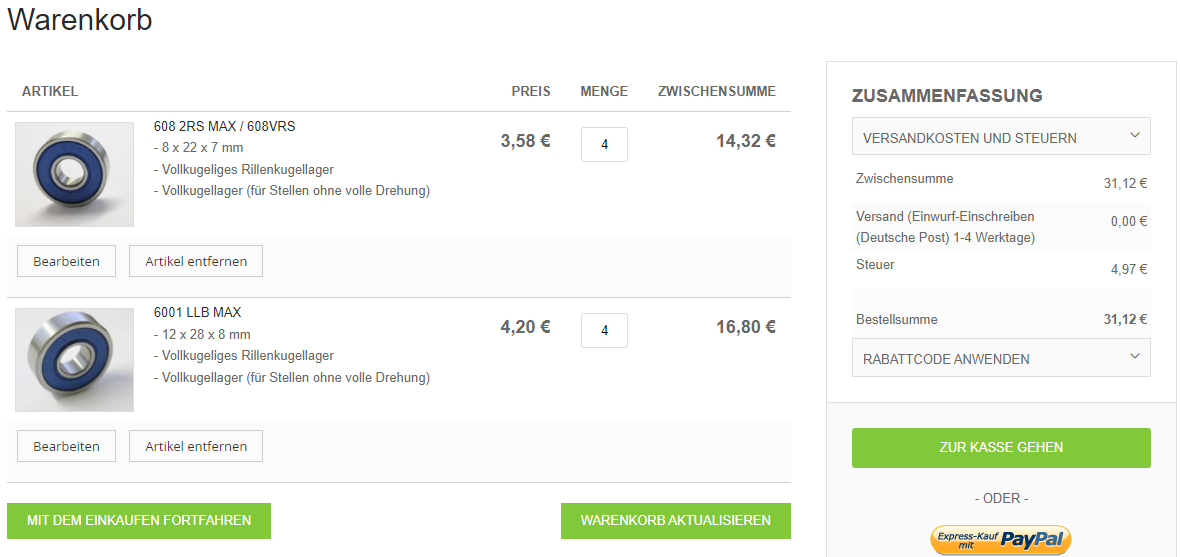
Task: Expand Versandkosten und Steuern section
Action: (x=969, y=137)
